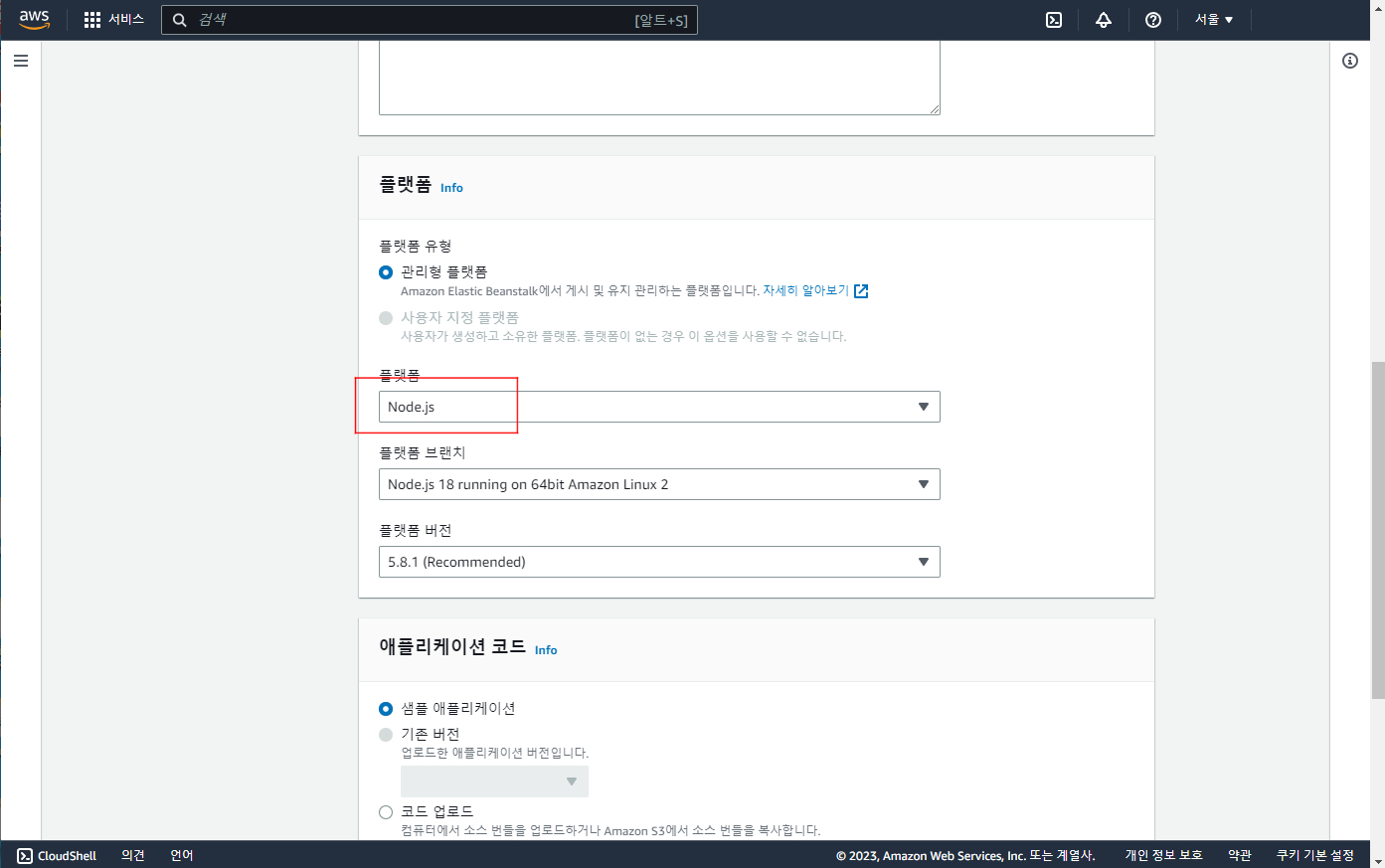The height and width of the screenshot is (868, 1385).
Task: Open the 서울 region selector
Action: (x=1214, y=20)
